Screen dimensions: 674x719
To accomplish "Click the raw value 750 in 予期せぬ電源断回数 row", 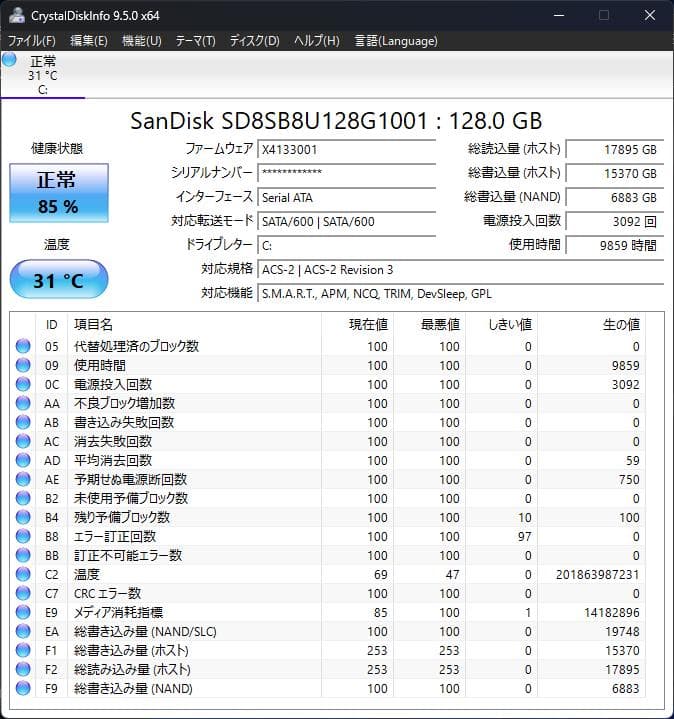I will pos(629,480).
